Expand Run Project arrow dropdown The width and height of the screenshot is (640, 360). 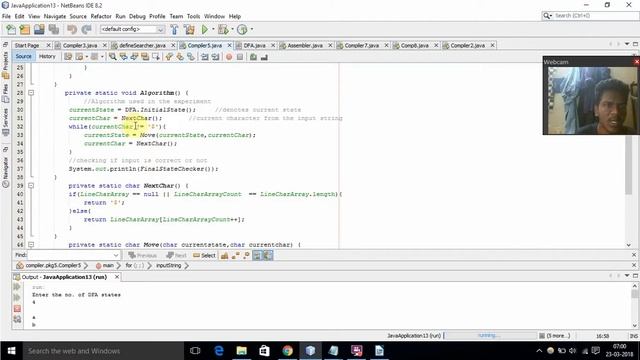(x=213, y=29)
